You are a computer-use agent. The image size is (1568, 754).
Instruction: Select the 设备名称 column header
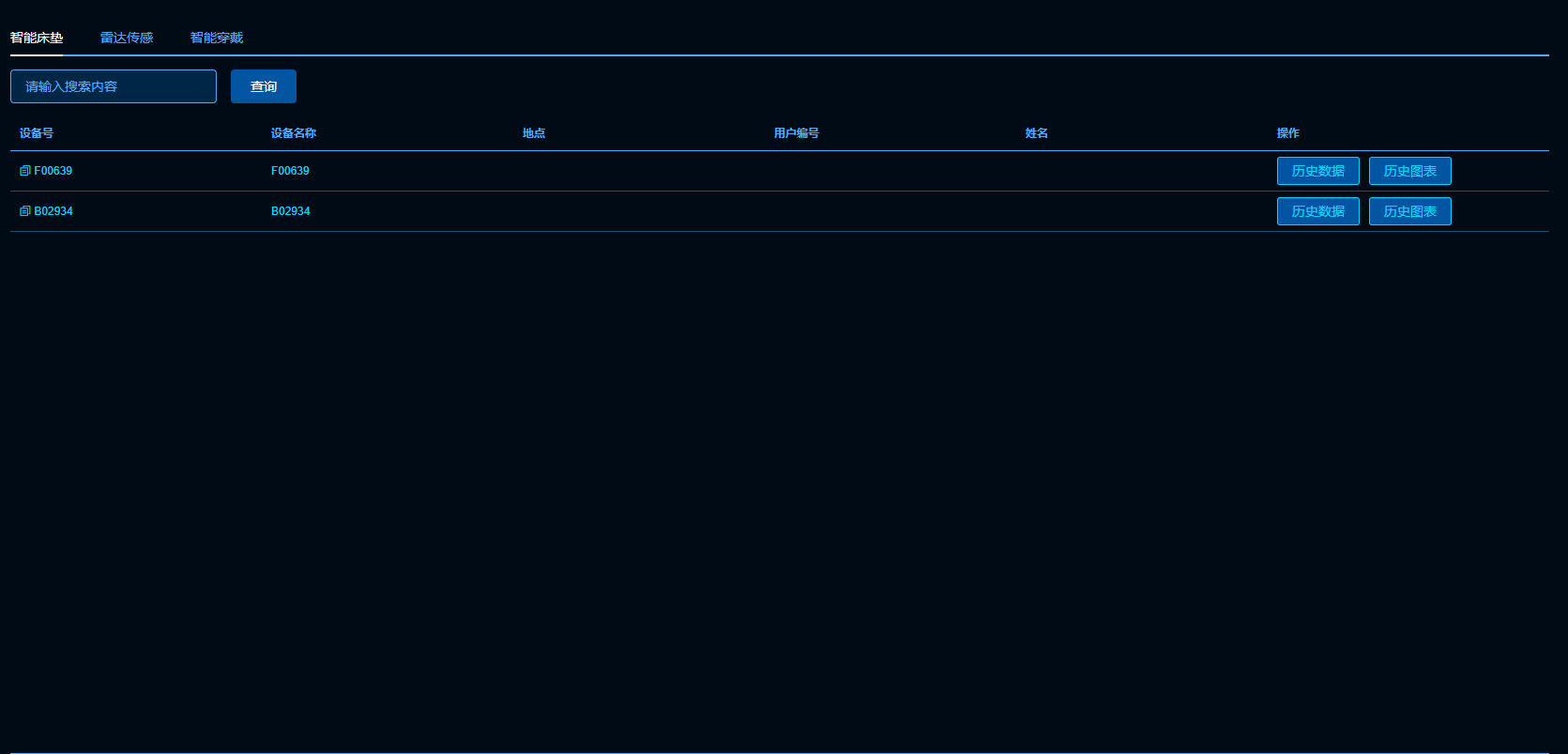click(294, 133)
